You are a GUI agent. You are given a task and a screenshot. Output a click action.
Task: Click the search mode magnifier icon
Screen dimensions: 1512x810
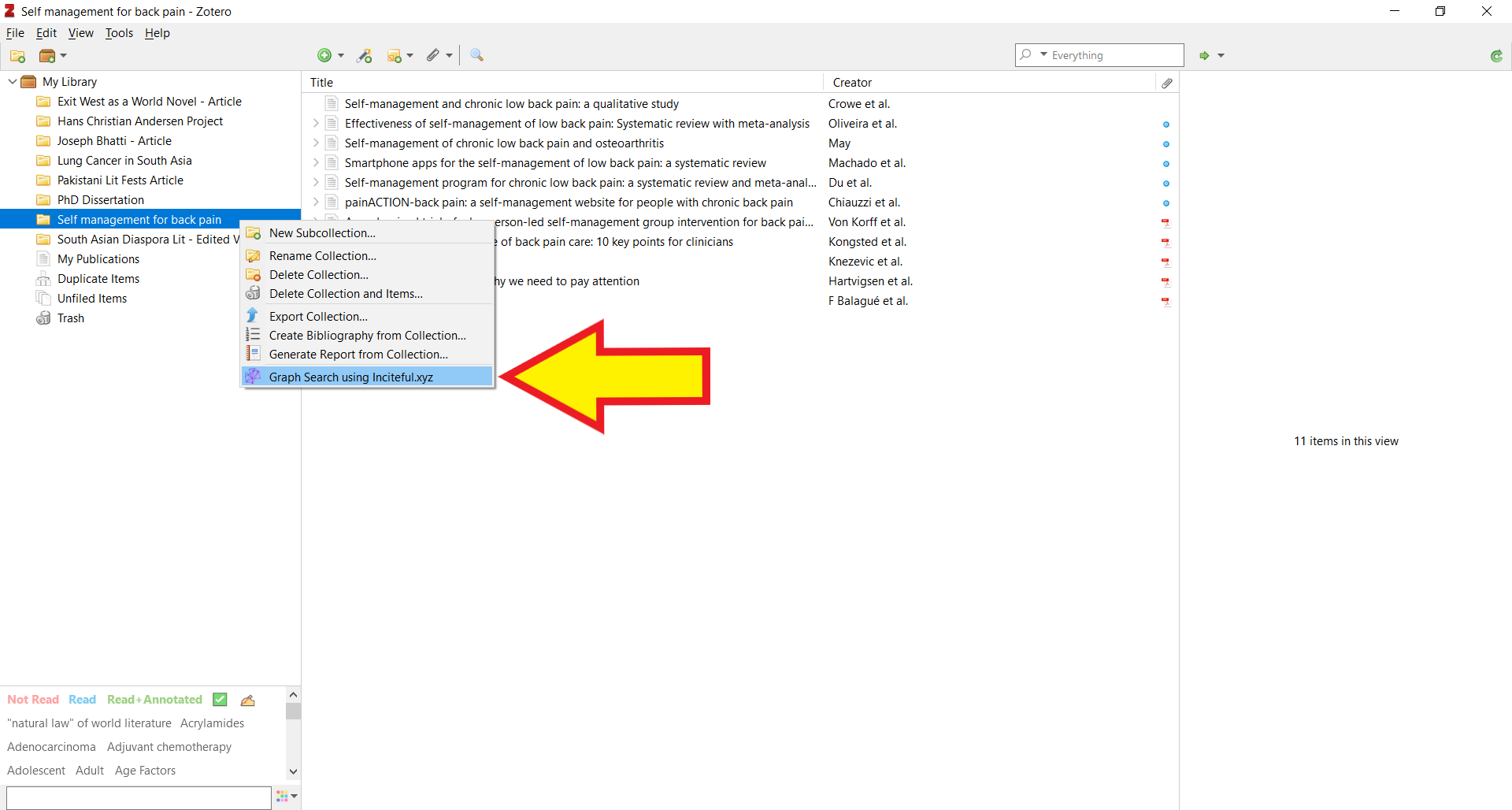pyautogui.click(x=1025, y=55)
